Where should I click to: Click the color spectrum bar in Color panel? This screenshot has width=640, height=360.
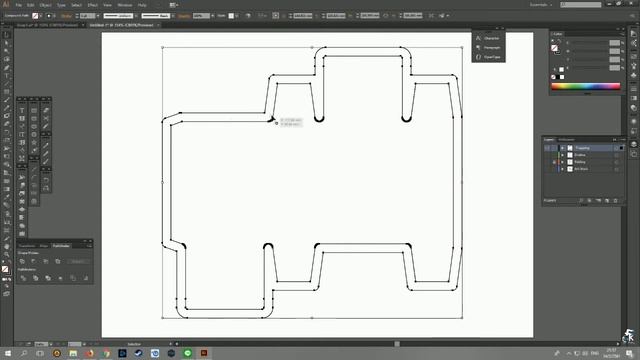click(x=586, y=86)
